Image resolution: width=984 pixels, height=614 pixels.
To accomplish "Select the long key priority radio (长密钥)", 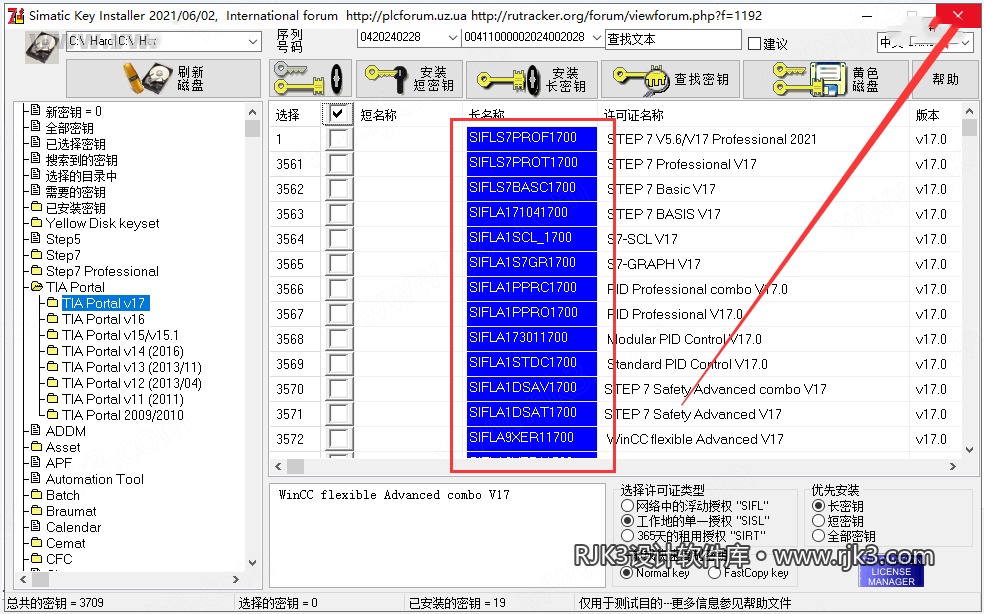I will (x=818, y=505).
